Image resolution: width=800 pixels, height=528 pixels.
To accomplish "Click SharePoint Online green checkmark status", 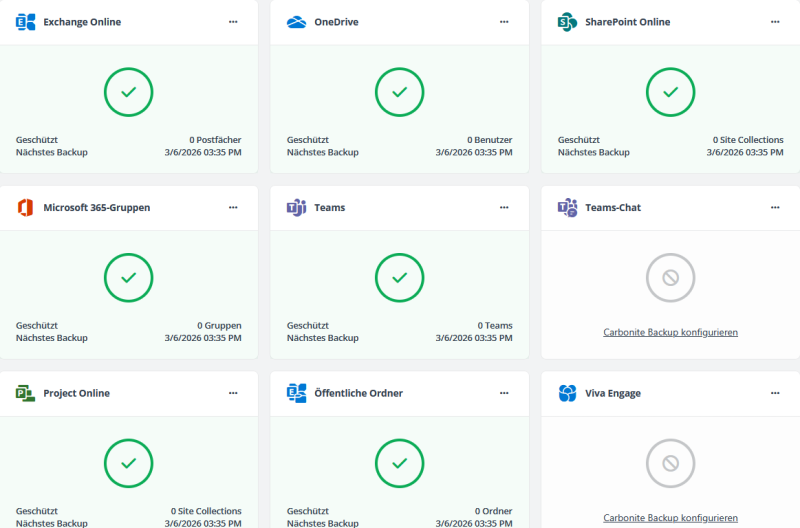I will [670, 92].
